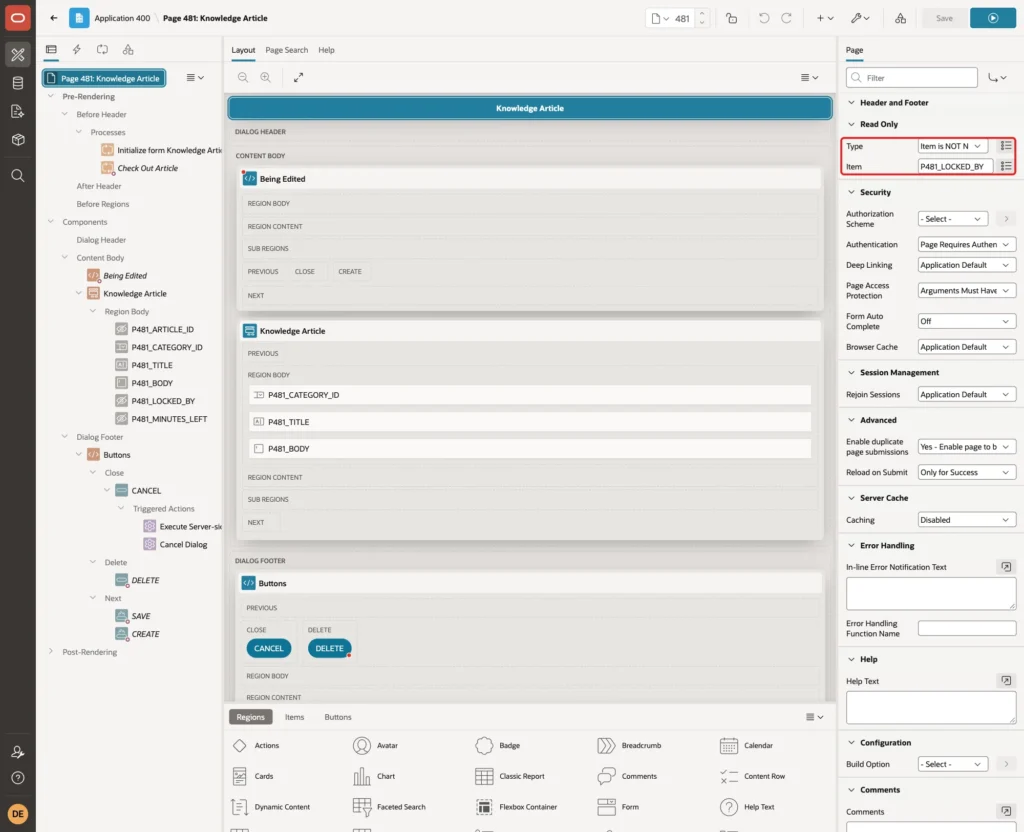
Task: Click the property Filter search field
Action: point(912,78)
